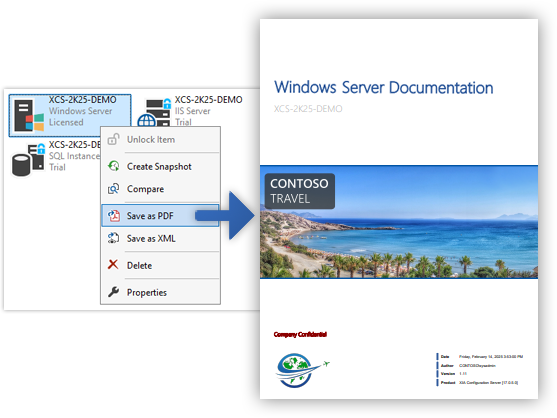Click the Properties wrench icon
The image size is (557, 418).
(113, 292)
